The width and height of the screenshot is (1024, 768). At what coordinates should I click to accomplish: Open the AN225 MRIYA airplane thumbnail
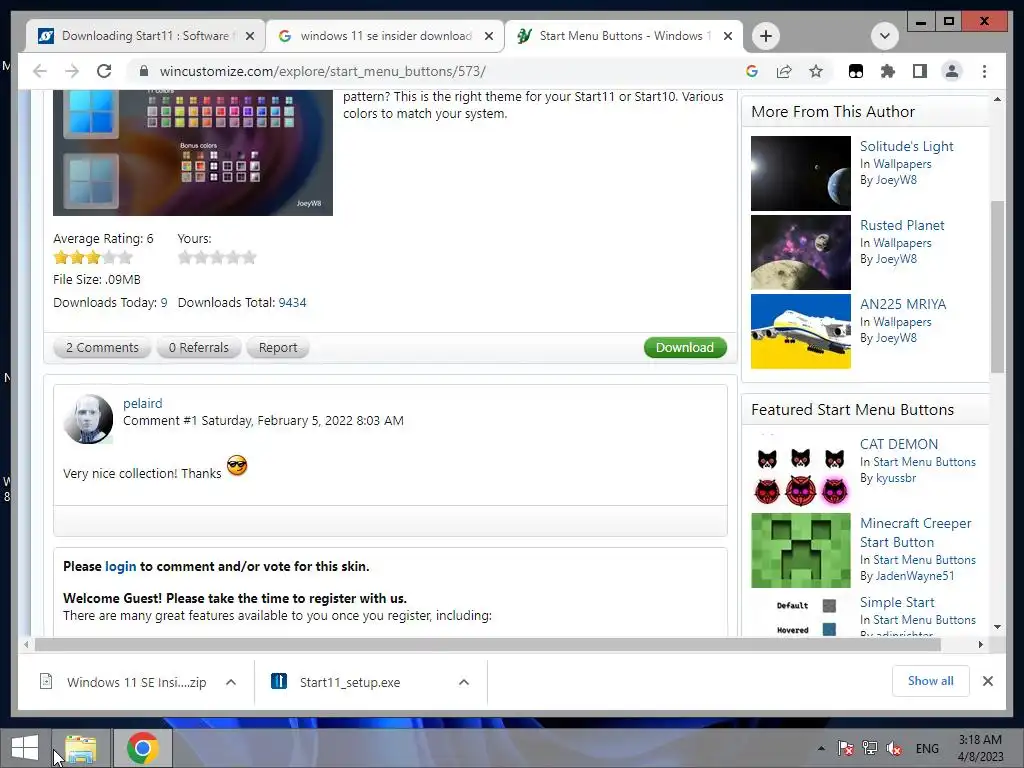coord(801,331)
